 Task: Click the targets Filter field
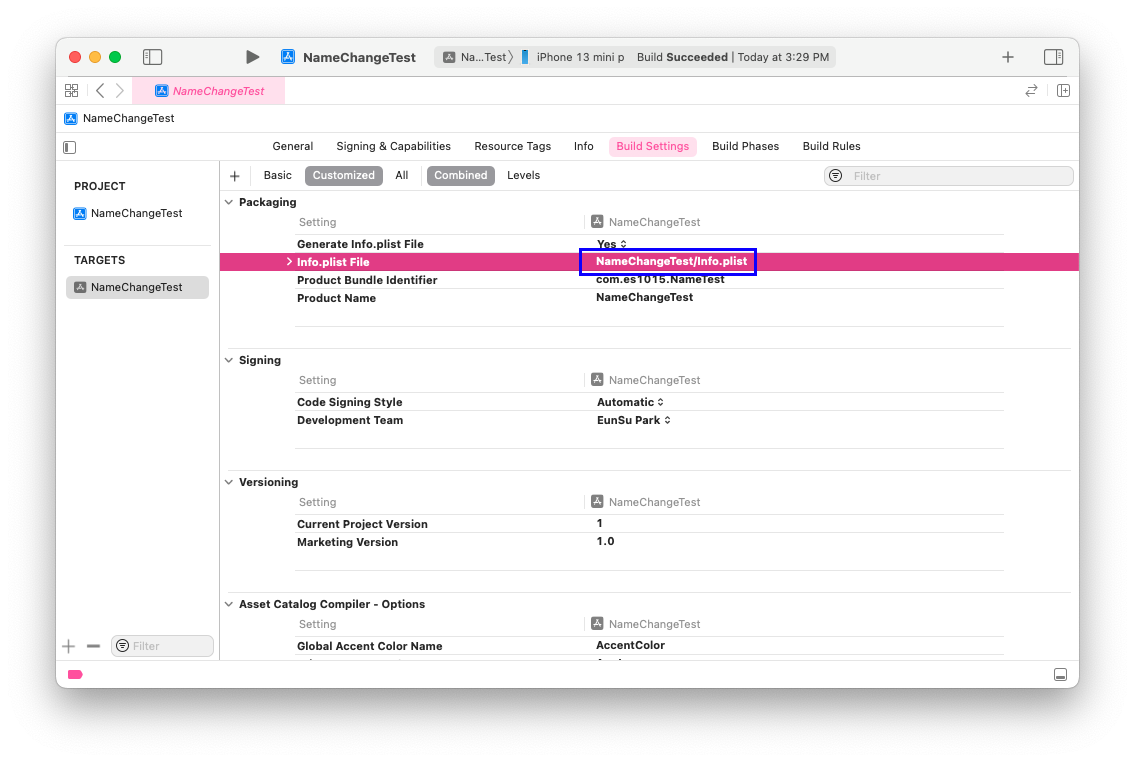click(162, 645)
